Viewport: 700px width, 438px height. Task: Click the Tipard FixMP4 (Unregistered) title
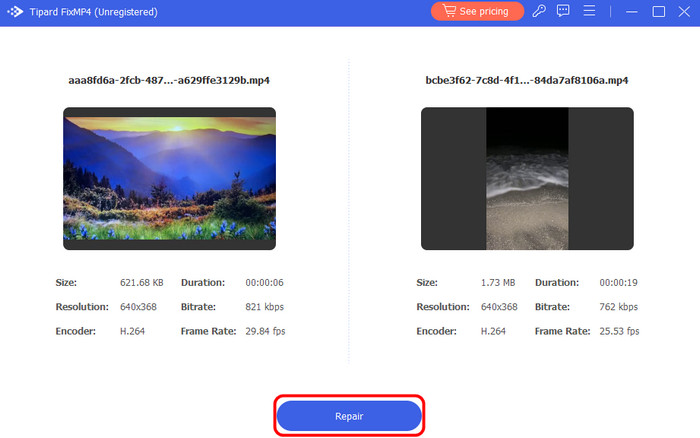coord(93,12)
